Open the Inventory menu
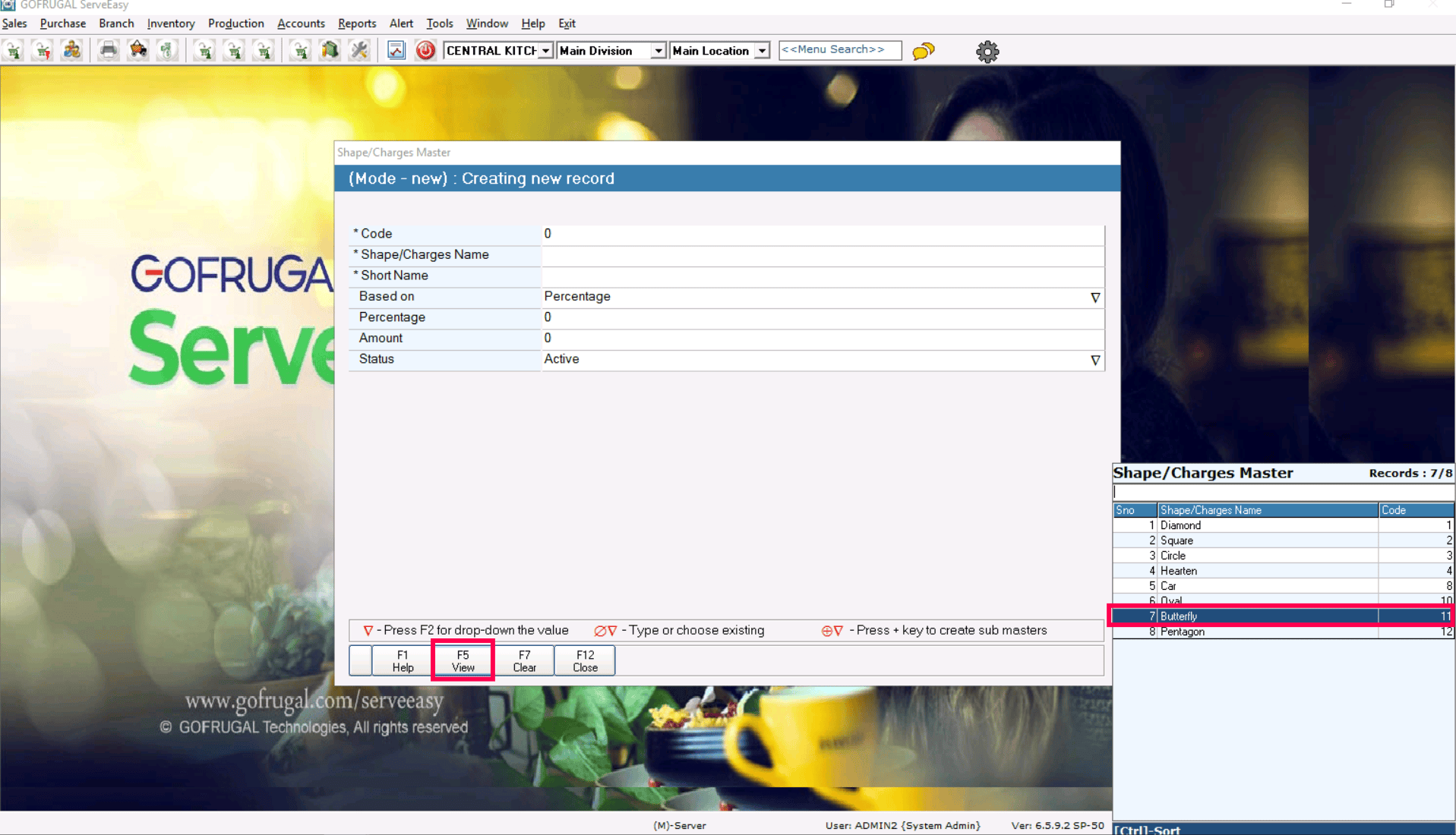Viewport: 1456px width, 835px height. (x=171, y=24)
